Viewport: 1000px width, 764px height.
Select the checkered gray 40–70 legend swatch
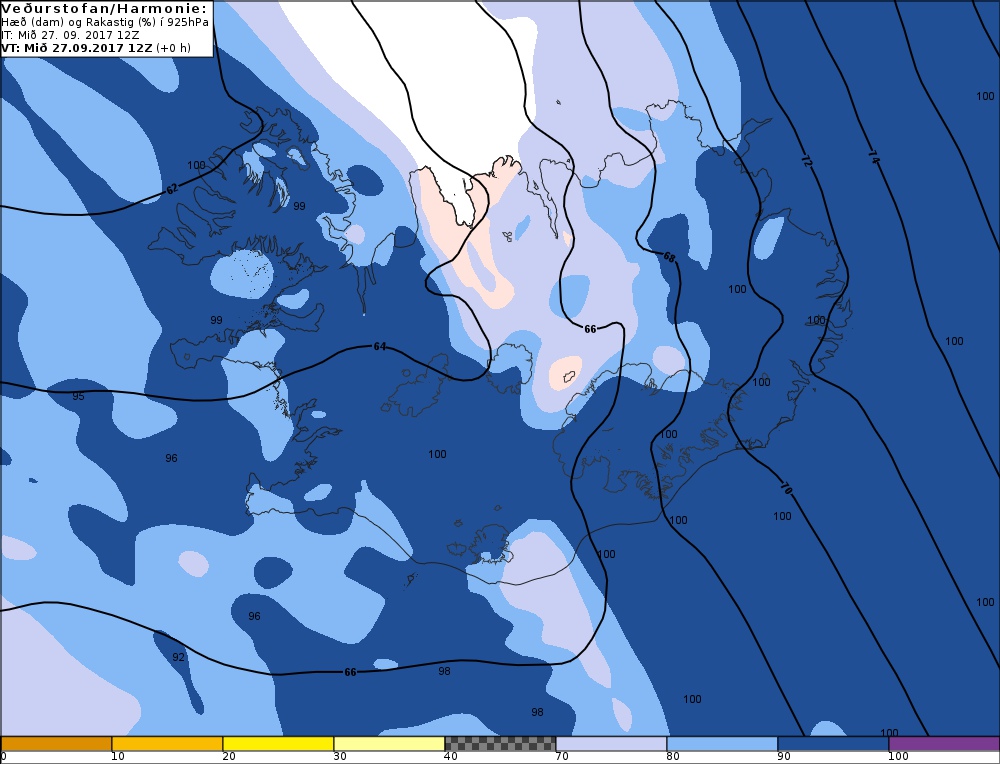pyautogui.click(x=500, y=744)
